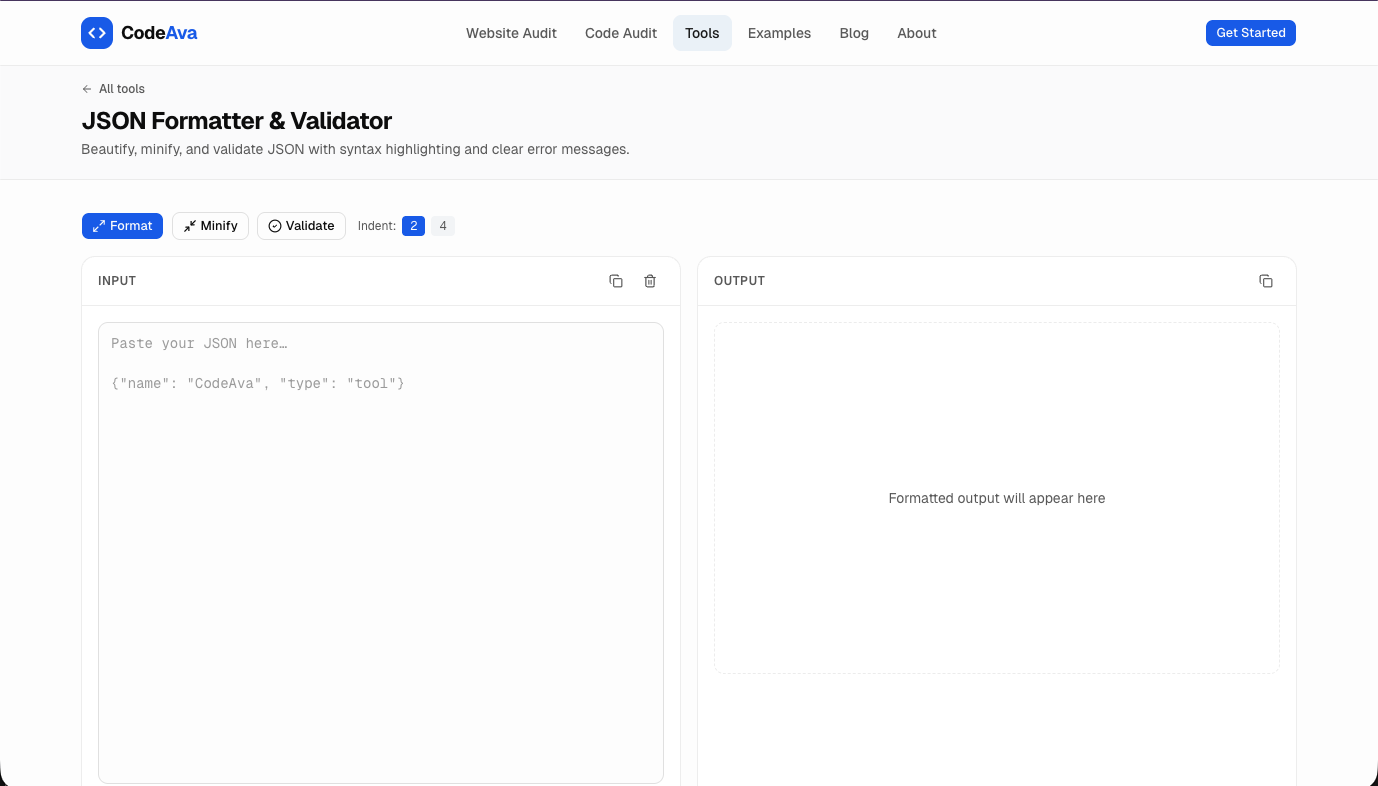The image size is (1378, 786).
Task: Toggle the Format mode button
Action: pyautogui.click(x=122, y=225)
